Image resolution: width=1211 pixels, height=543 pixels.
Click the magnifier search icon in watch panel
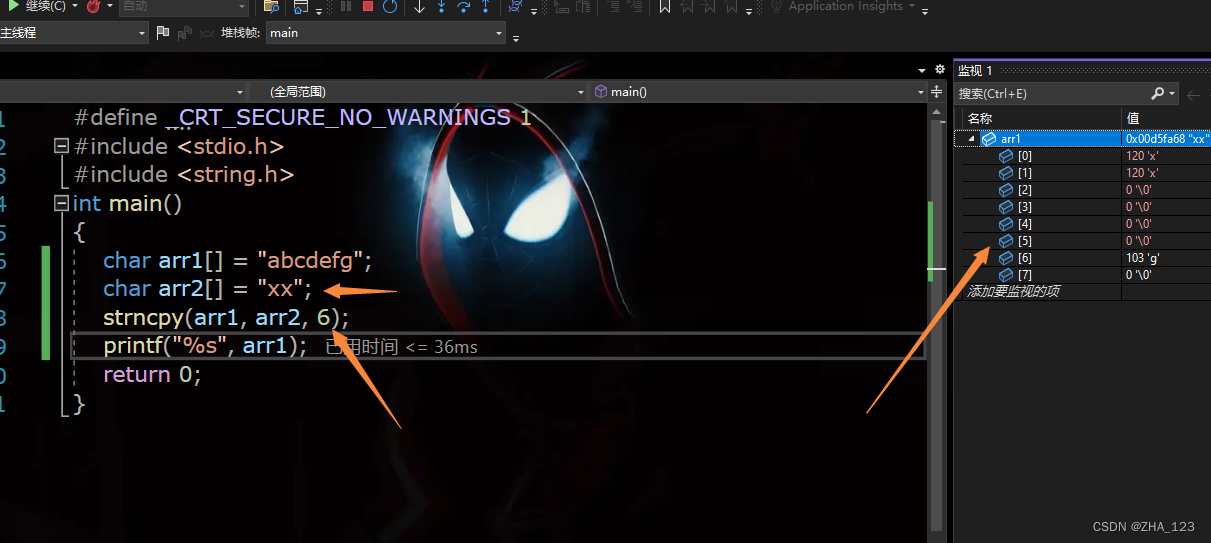(1158, 93)
